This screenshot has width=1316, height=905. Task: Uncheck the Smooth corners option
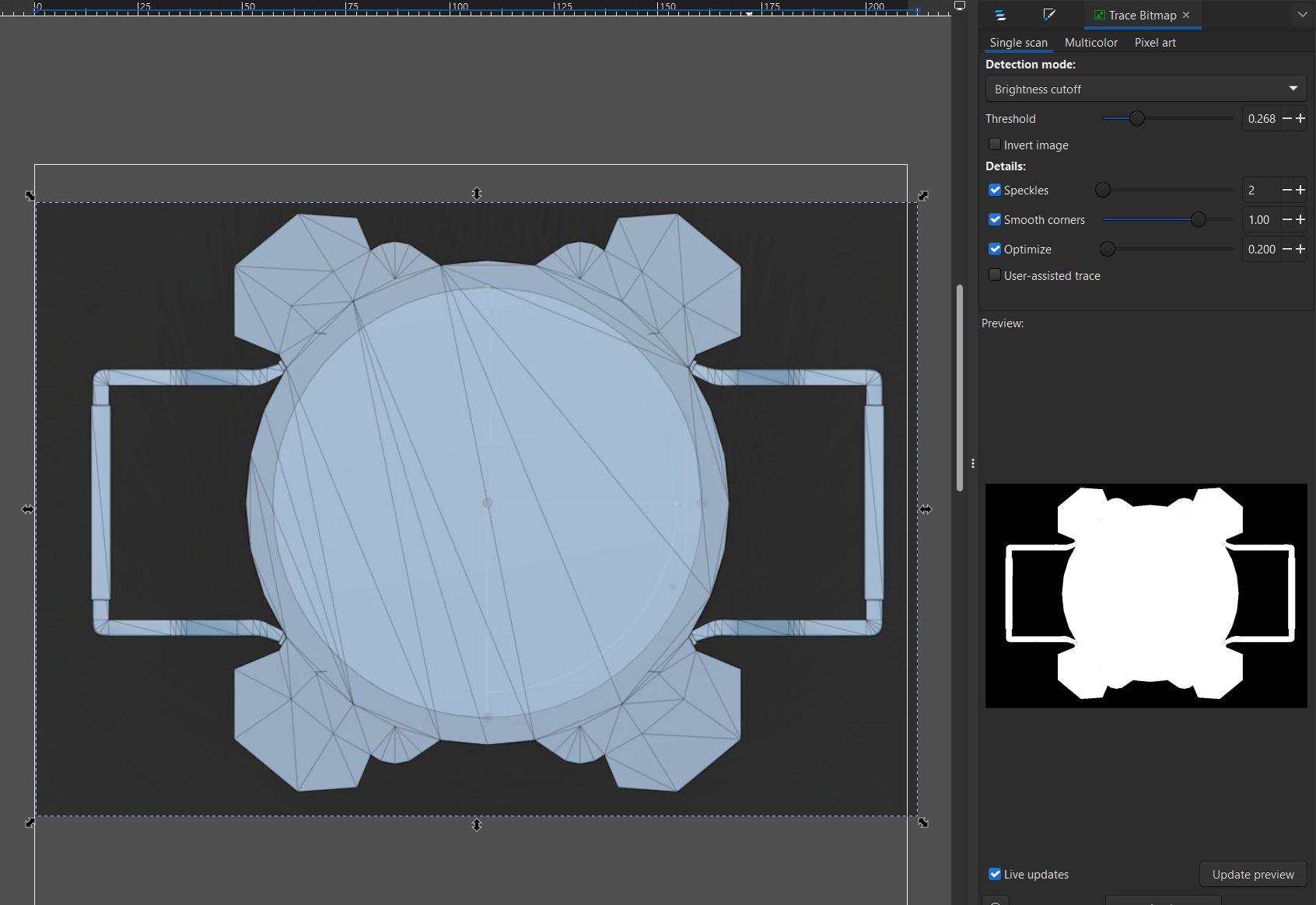(995, 219)
